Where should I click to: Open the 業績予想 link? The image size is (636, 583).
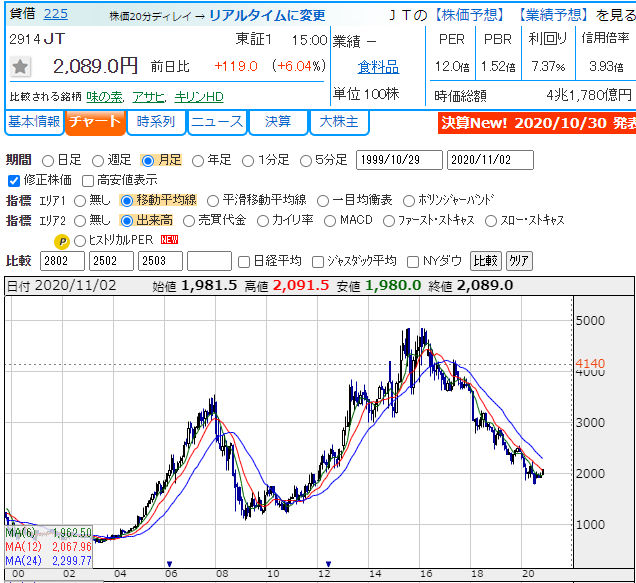pyautogui.click(x=554, y=15)
